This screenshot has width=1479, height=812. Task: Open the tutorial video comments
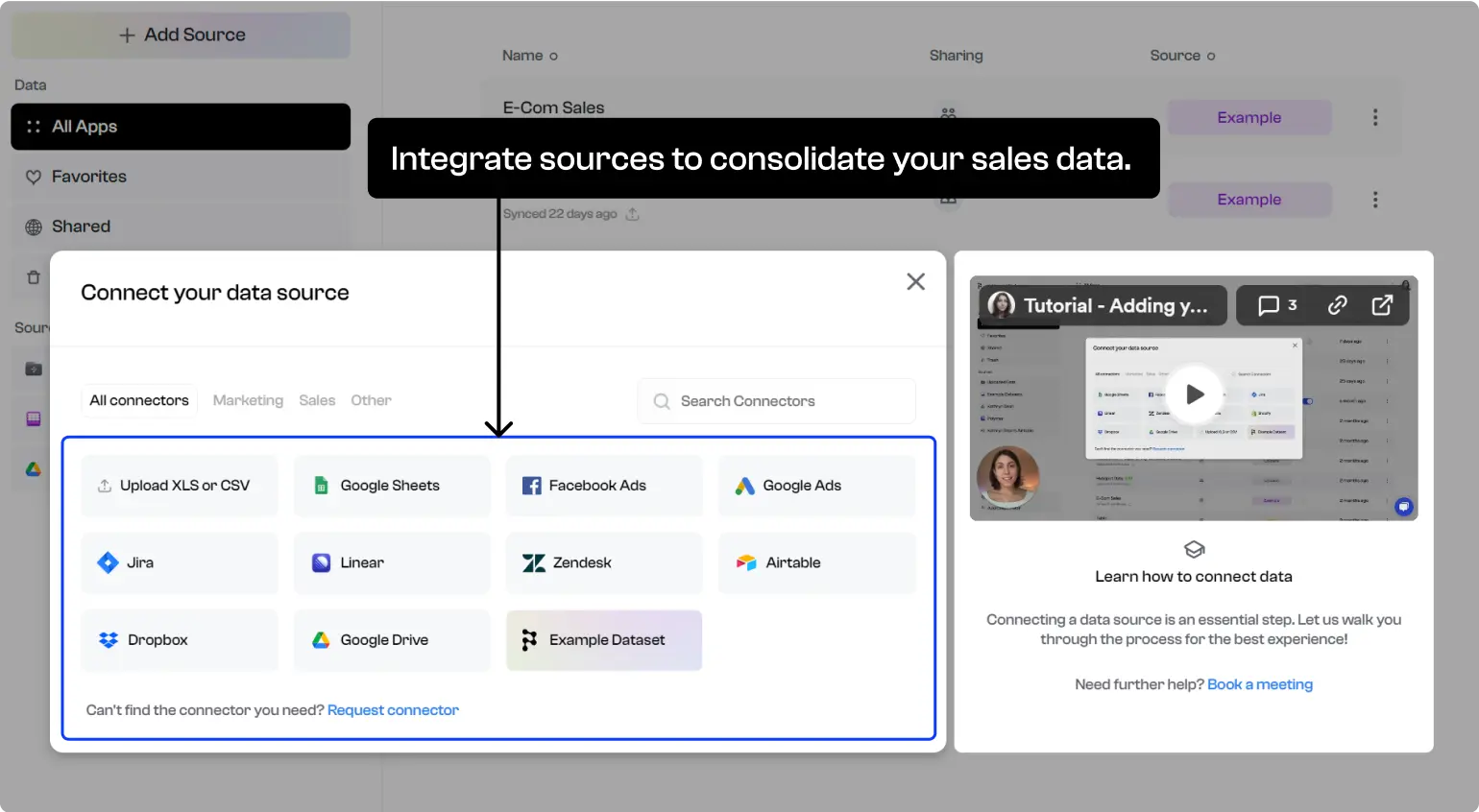point(1277,305)
